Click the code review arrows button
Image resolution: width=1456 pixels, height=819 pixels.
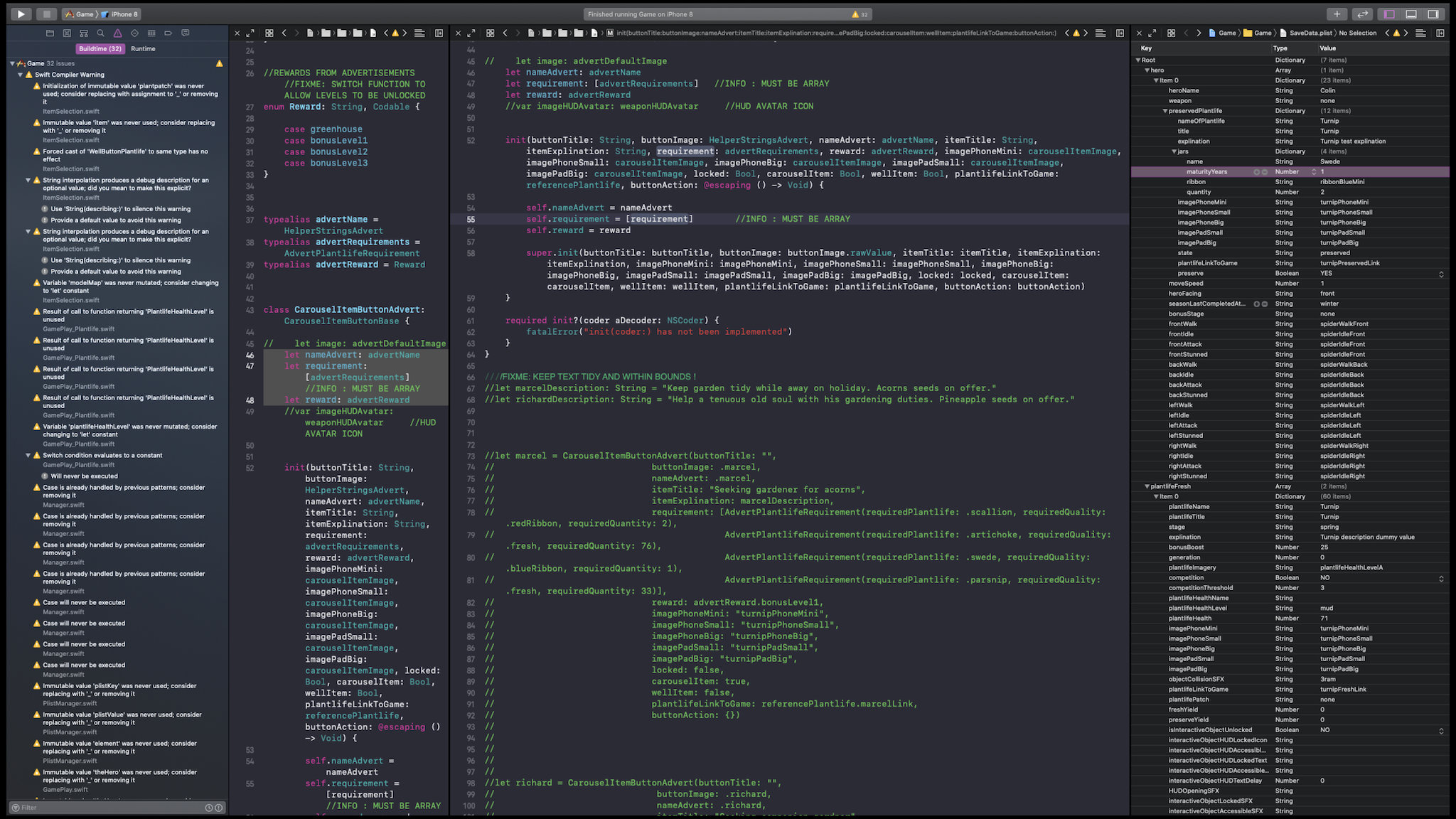point(1362,14)
